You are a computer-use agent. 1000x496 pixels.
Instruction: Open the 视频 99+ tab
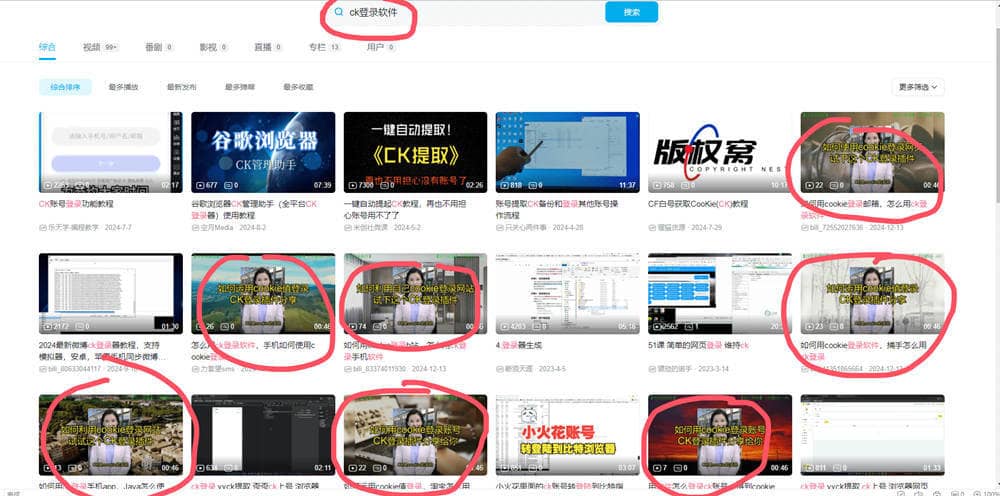100,47
